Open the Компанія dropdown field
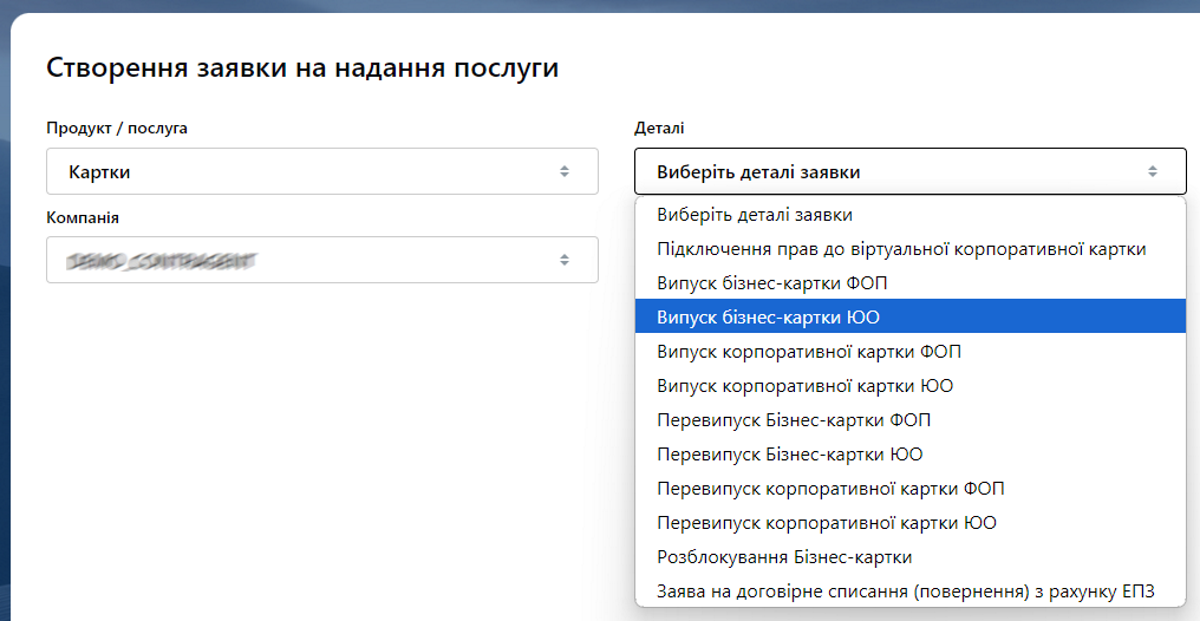1200x621 pixels. click(322, 259)
